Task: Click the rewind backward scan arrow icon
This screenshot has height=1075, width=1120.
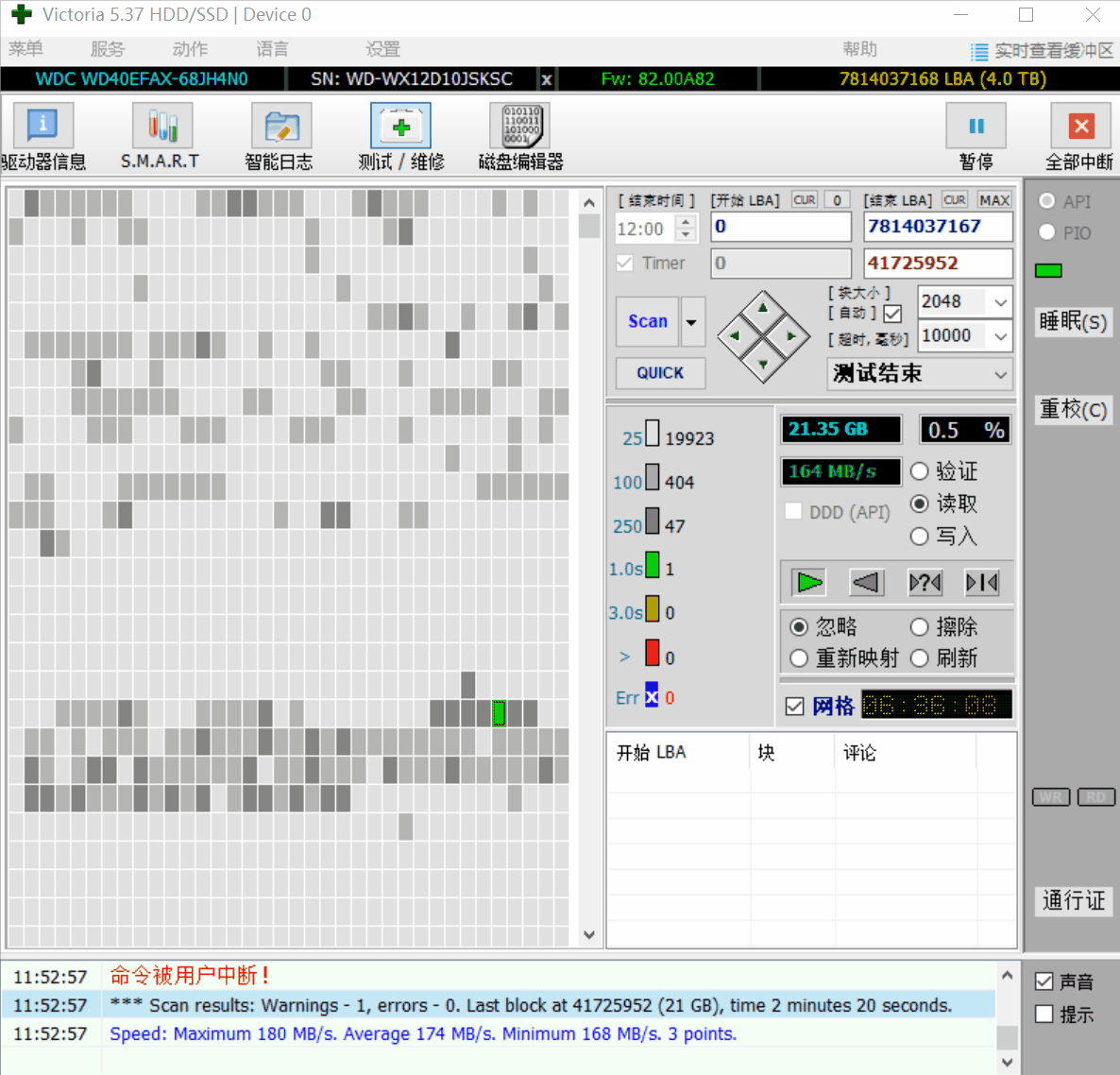Action: [x=866, y=583]
